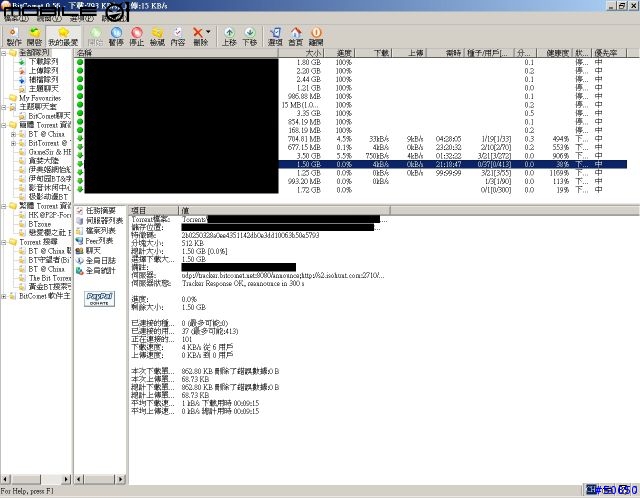This screenshot has height=498, width=640.
Task: Move task down with 下移 icon
Action: pyautogui.click(x=249, y=36)
